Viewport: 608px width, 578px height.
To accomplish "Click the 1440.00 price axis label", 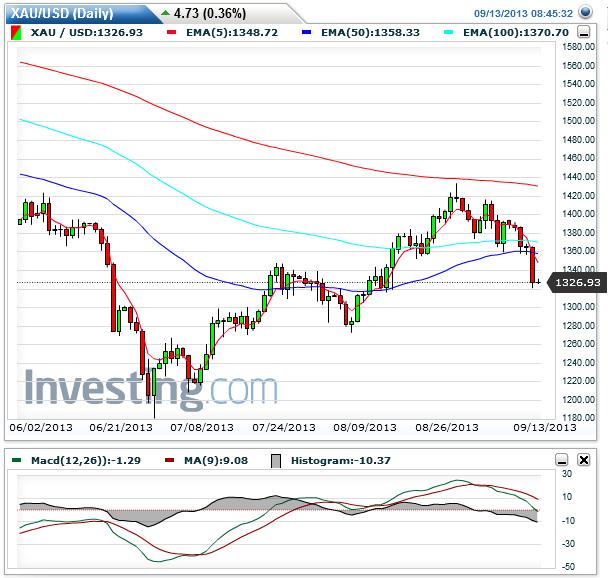I will (x=578, y=176).
